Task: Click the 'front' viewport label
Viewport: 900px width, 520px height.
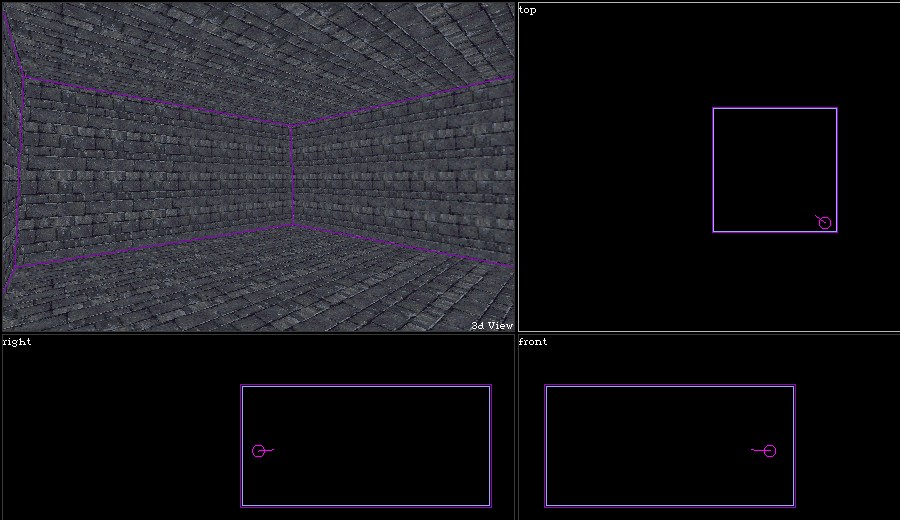Action: click(x=533, y=342)
